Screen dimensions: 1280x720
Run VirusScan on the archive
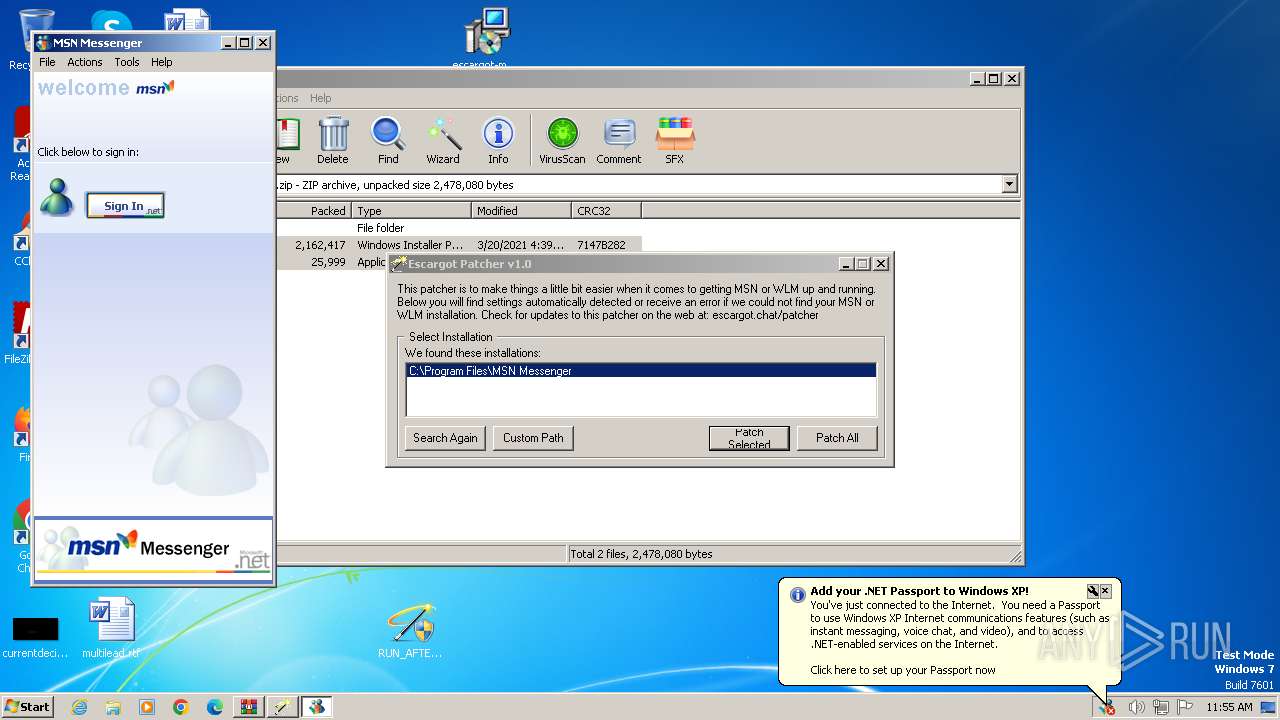point(562,140)
